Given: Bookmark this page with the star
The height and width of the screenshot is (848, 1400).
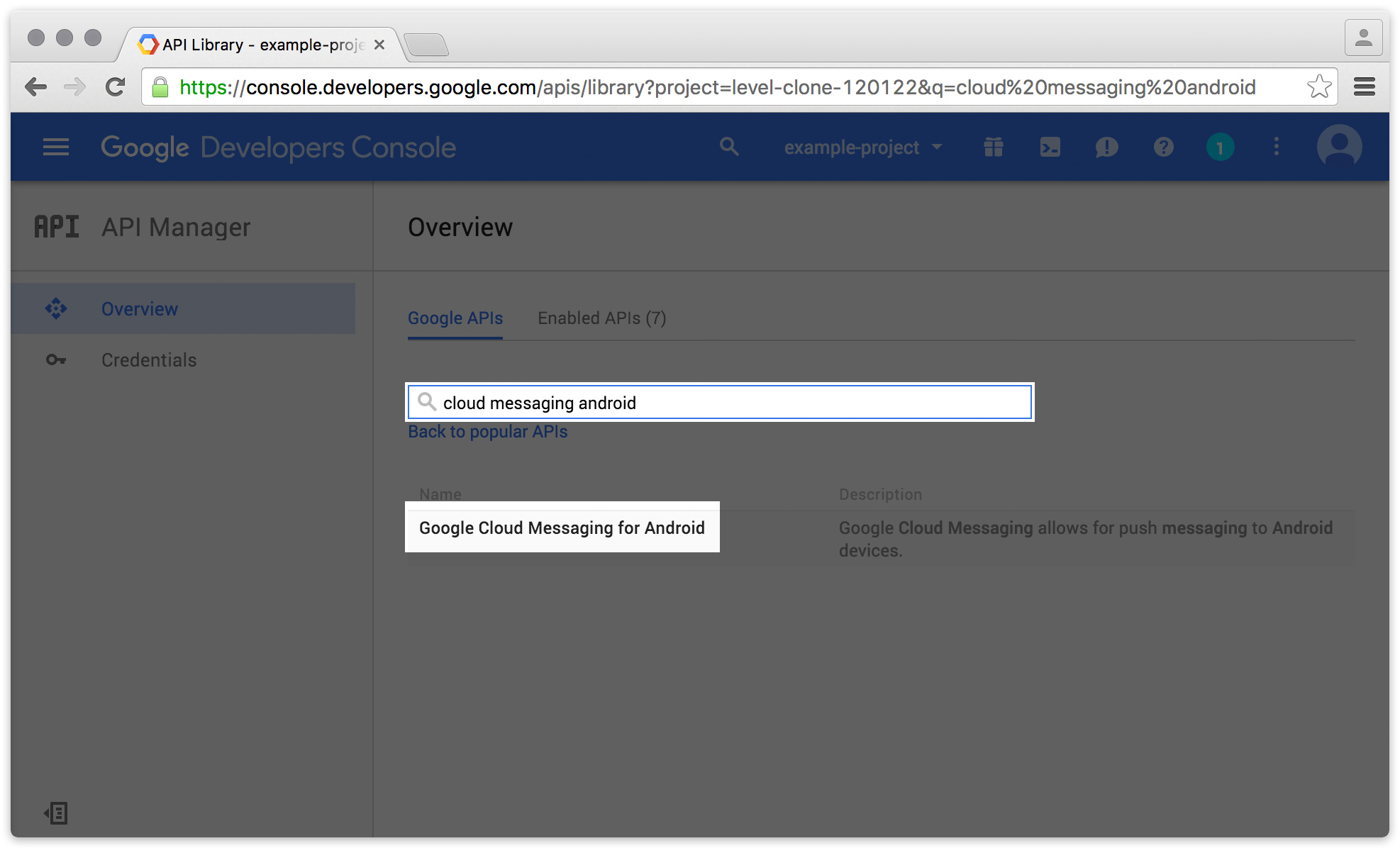Looking at the screenshot, I should (x=1318, y=87).
